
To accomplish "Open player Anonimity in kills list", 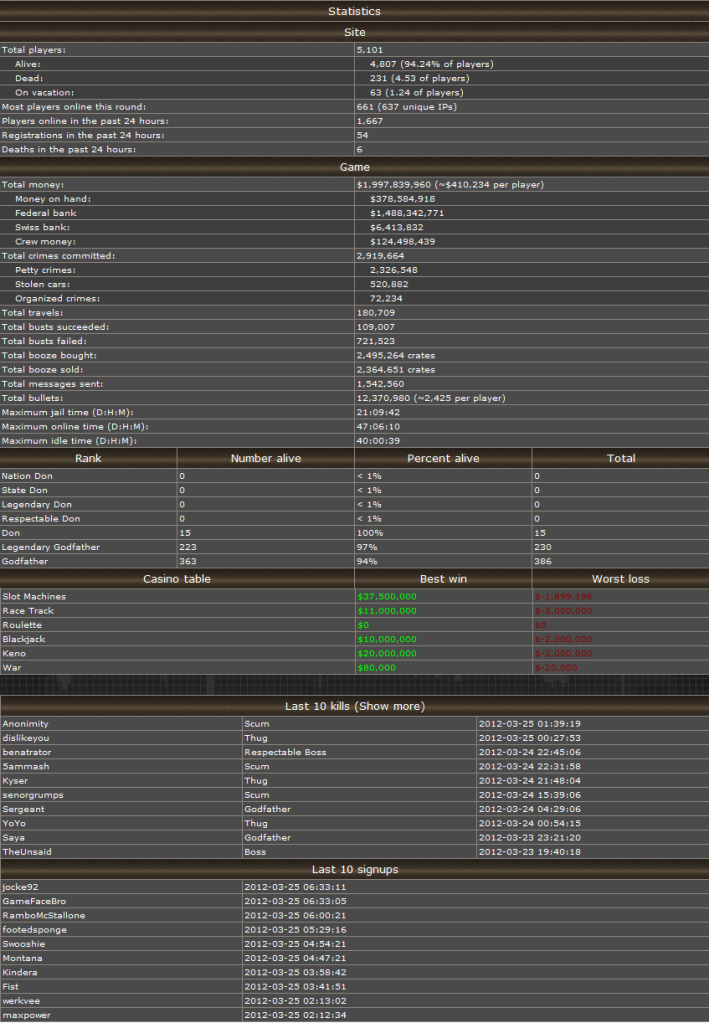I will pos(25,724).
